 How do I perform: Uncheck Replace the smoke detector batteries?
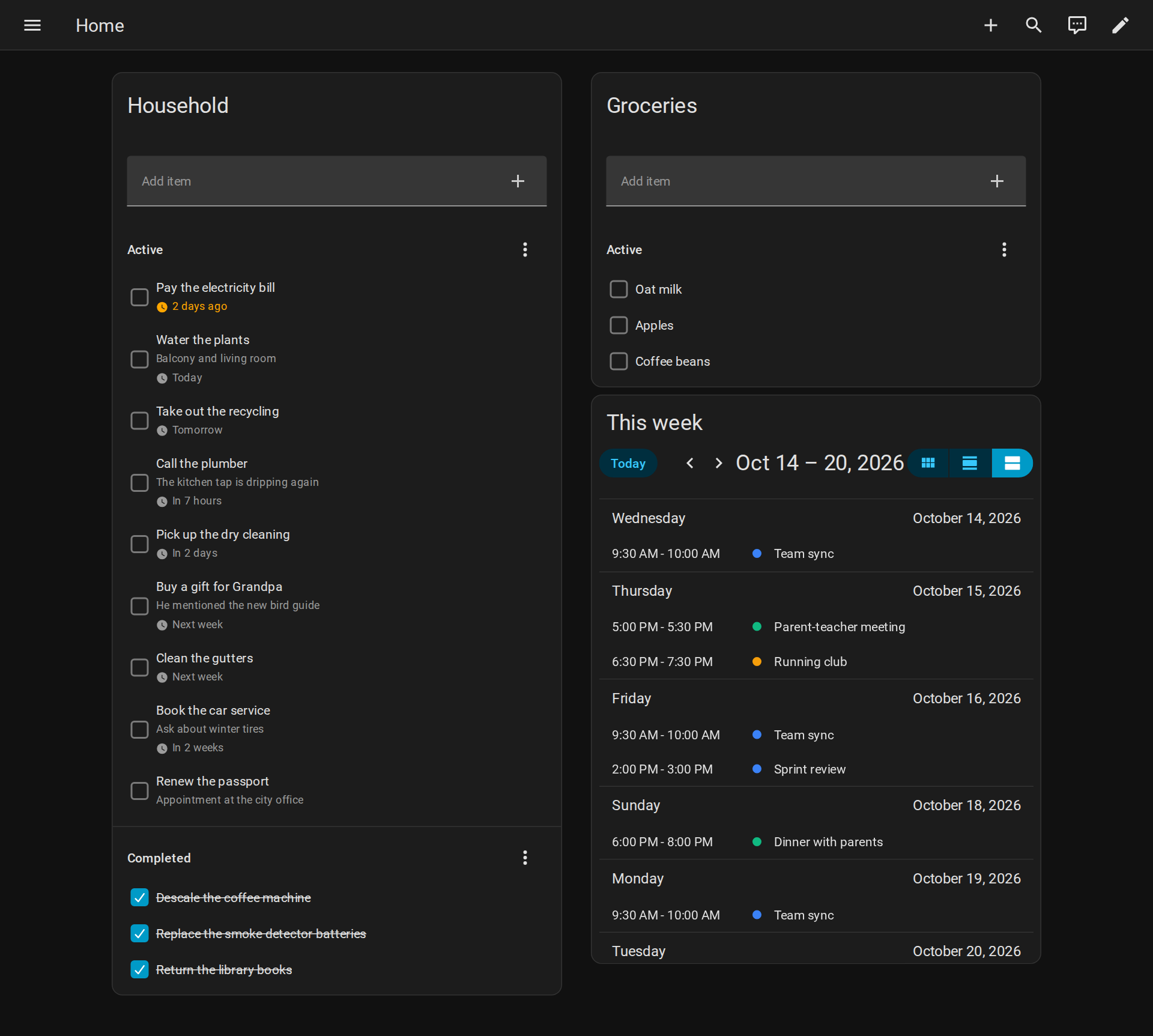pyautogui.click(x=139, y=933)
